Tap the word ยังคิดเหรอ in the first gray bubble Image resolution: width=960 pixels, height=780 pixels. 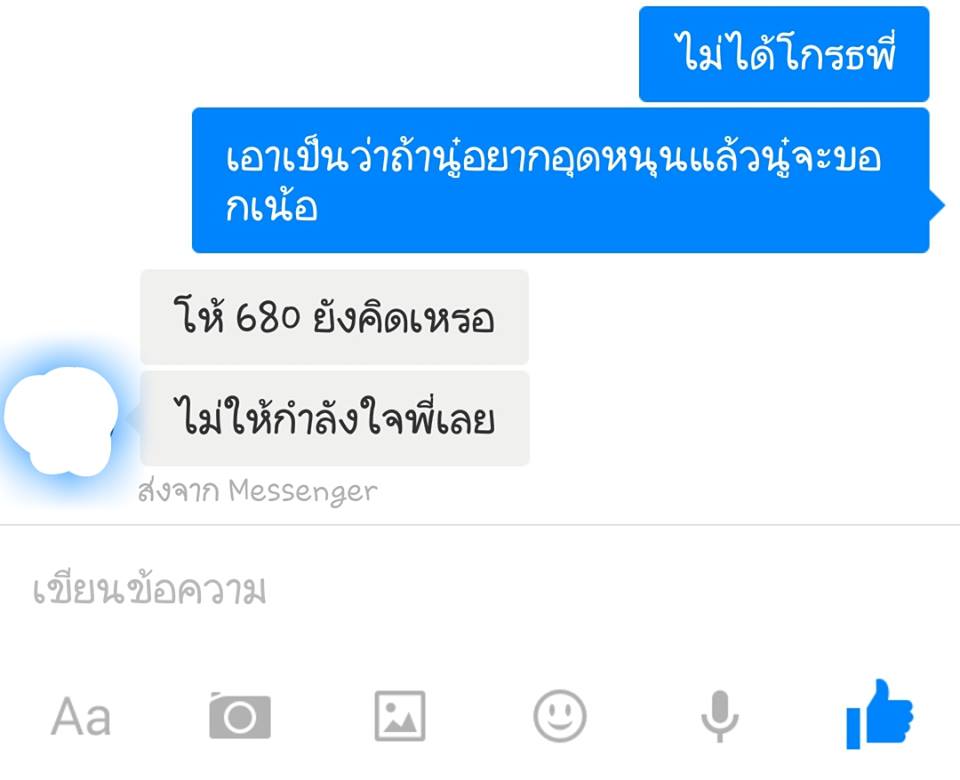point(403,318)
